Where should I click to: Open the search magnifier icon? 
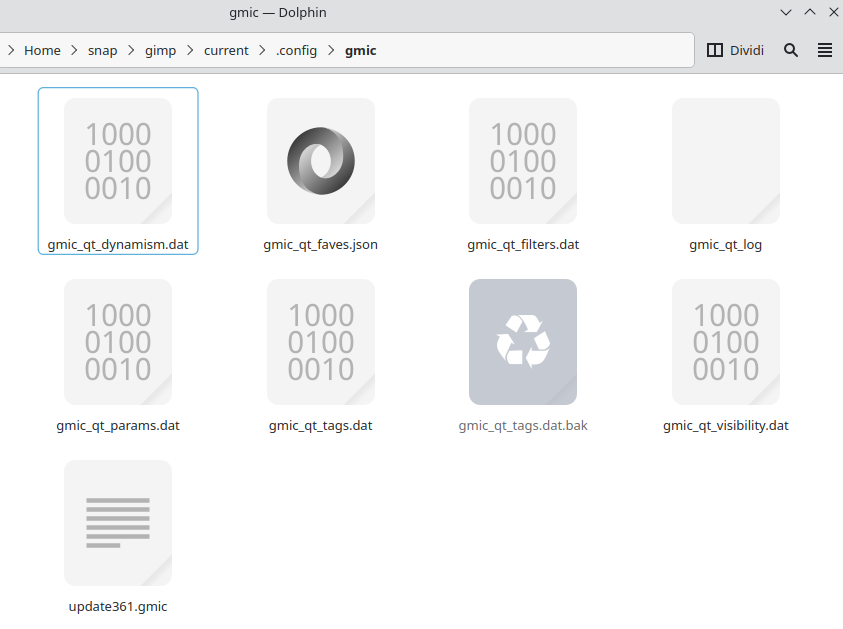(791, 50)
